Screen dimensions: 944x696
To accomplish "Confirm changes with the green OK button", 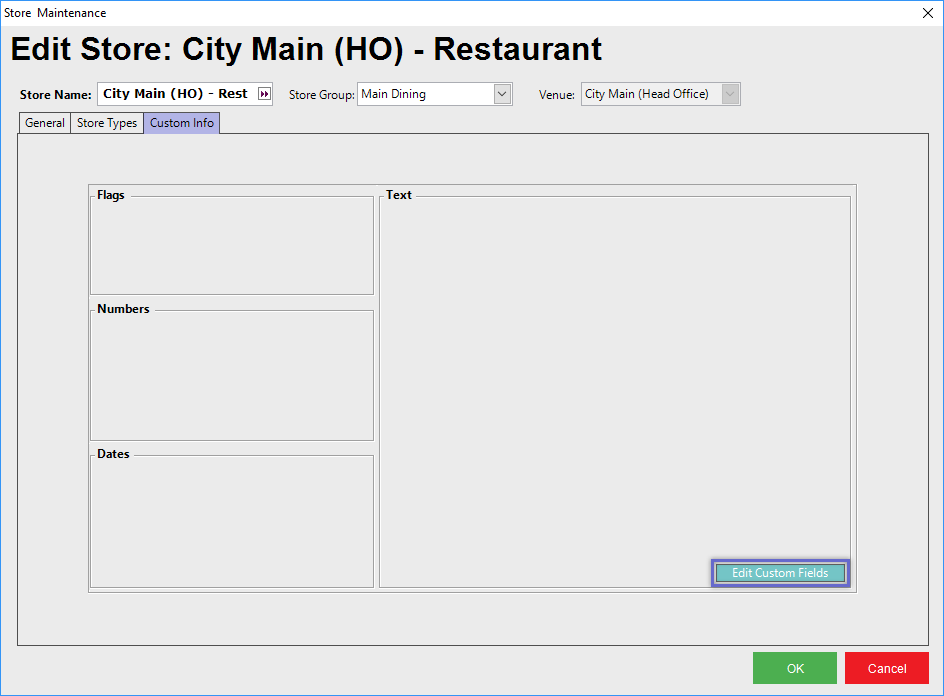I will tap(795, 668).
